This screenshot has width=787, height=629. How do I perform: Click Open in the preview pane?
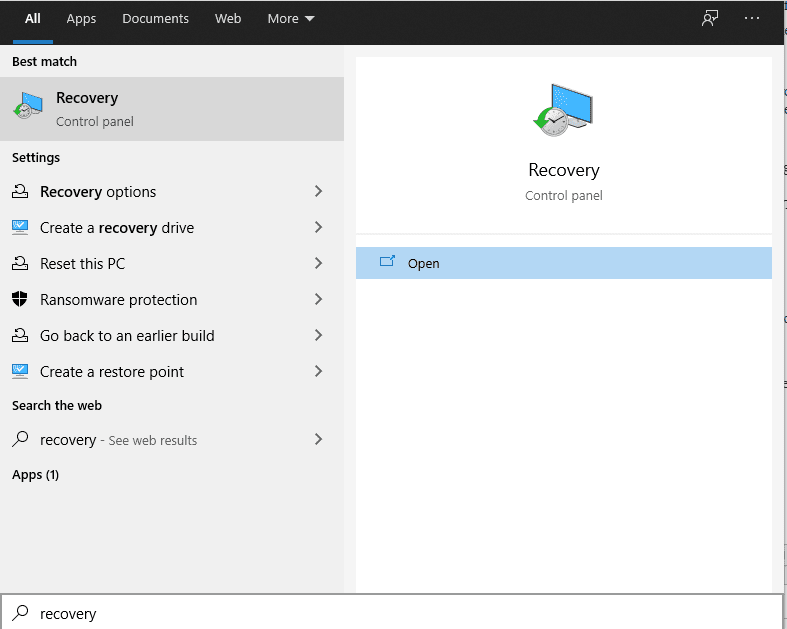pyautogui.click(x=564, y=263)
